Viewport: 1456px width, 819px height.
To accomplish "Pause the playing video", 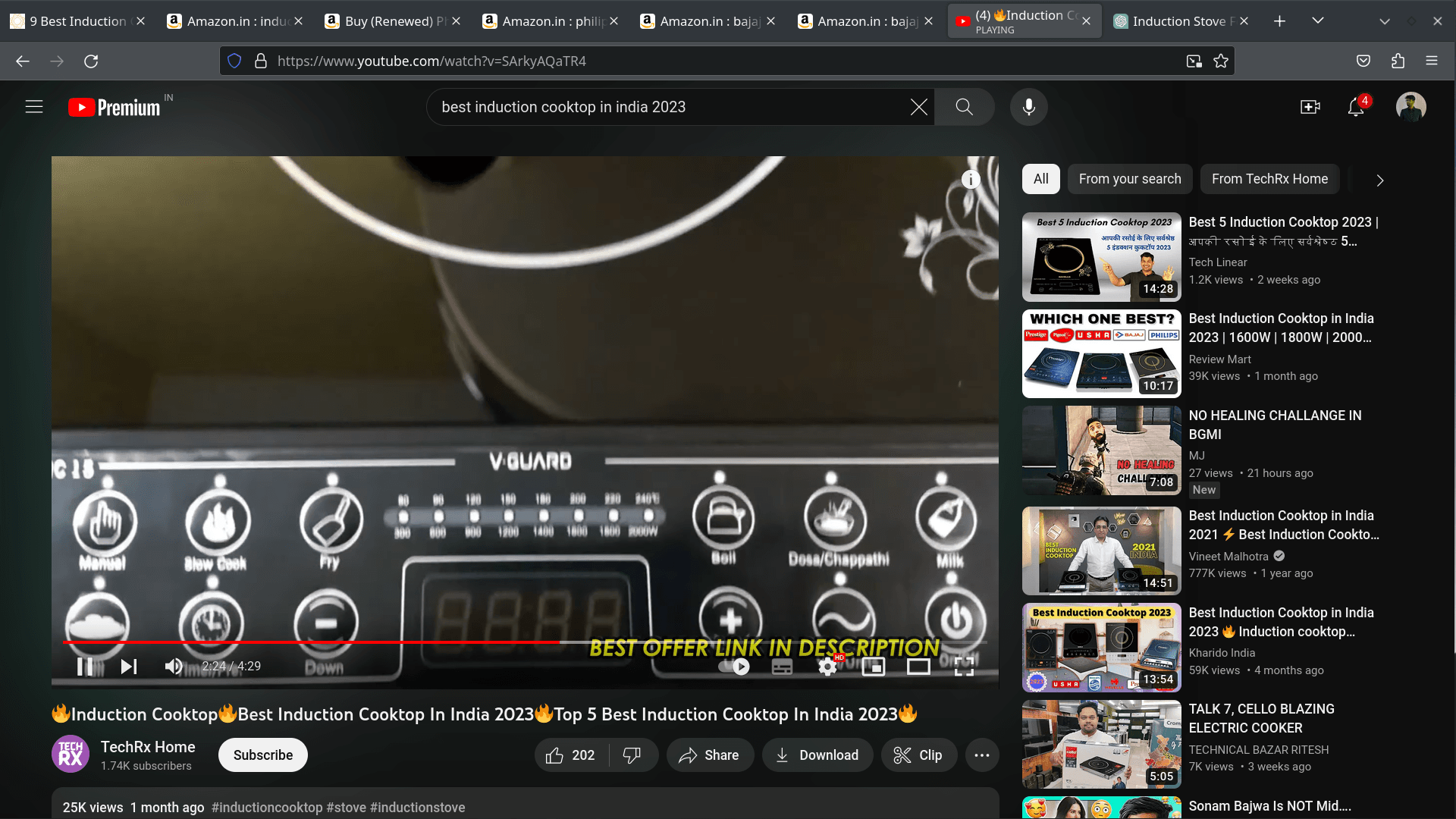I will pos(85,667).
